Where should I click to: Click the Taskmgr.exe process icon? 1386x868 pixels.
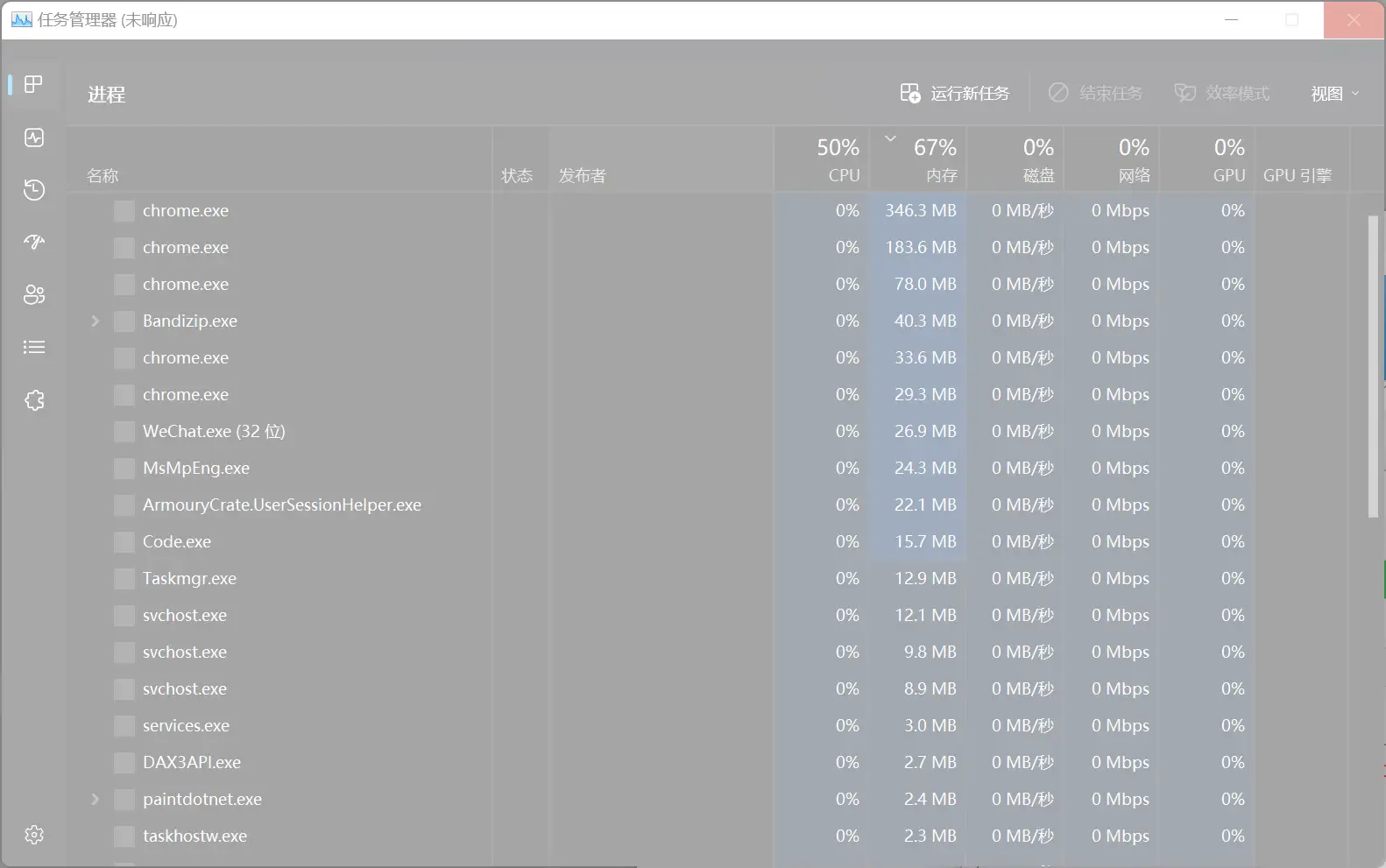(x=124, y=579)
